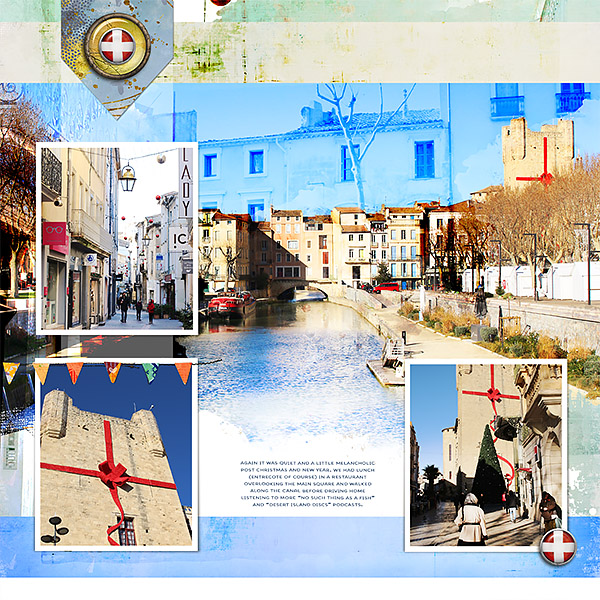Click the red boat moored on the canal
The image size is (600, 600).
(232, 305)
